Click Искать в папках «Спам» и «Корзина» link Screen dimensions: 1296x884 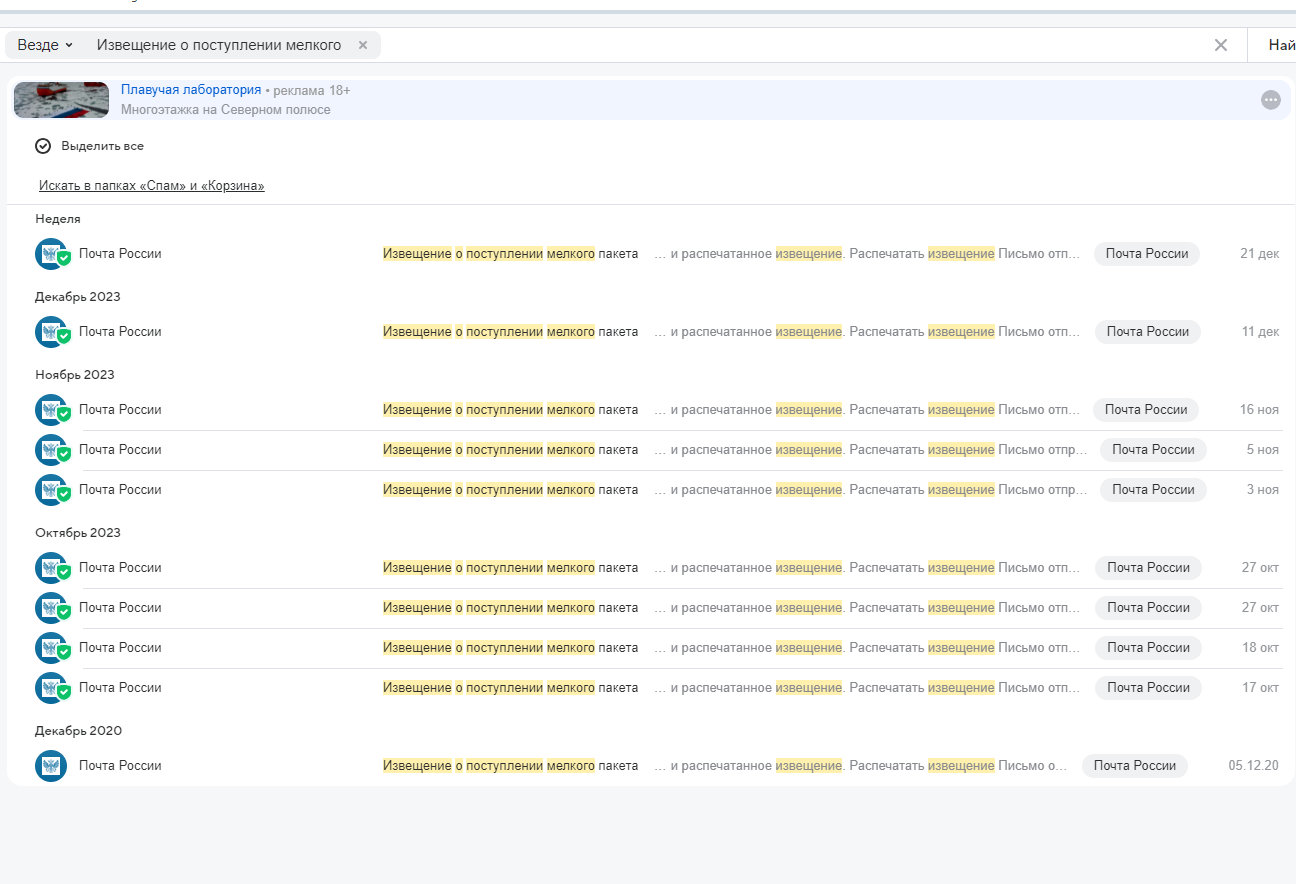[151, 186]
